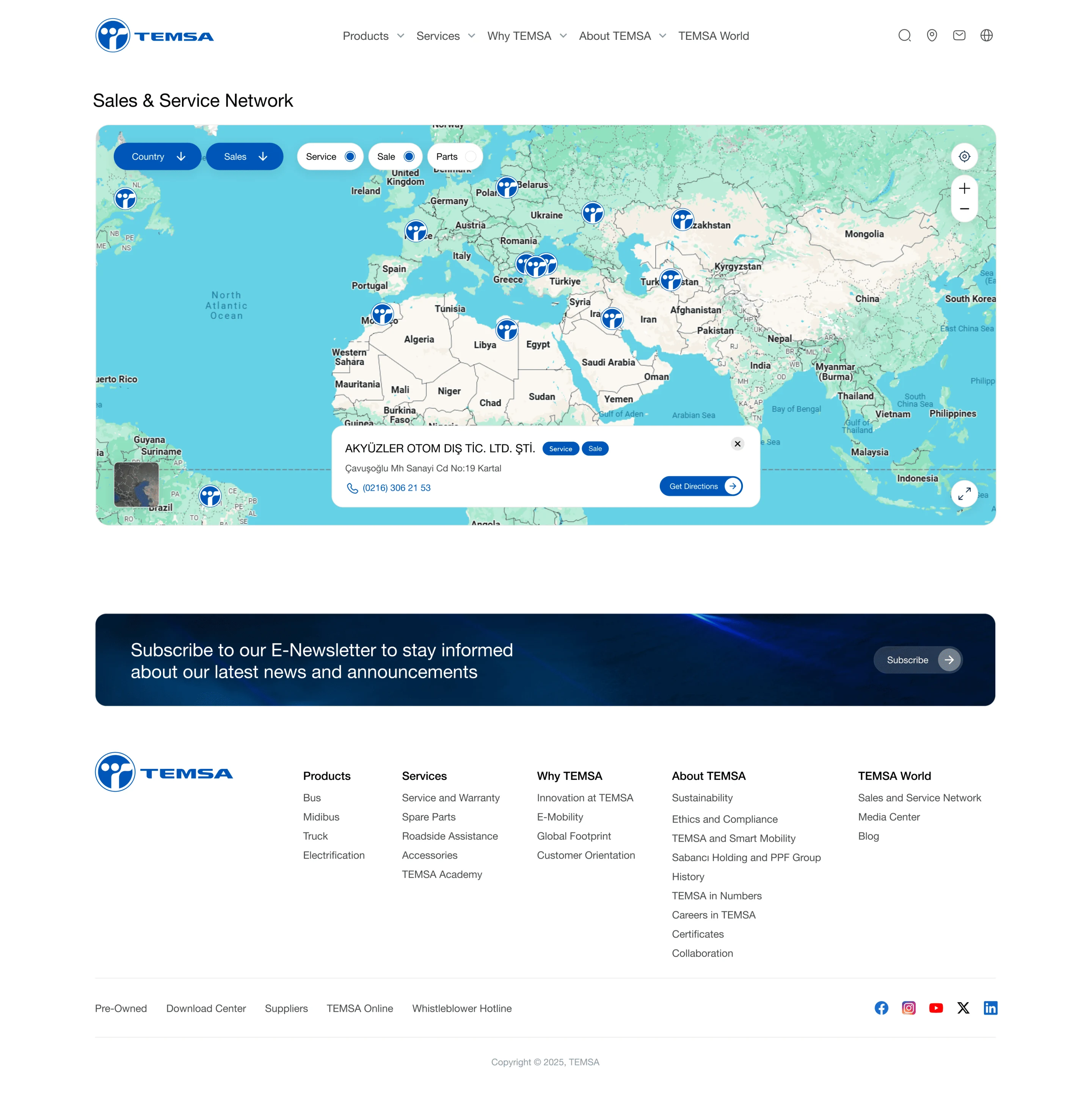
Task: Open TEMSA YouTube channel
Action: (x=936, y=1008)
